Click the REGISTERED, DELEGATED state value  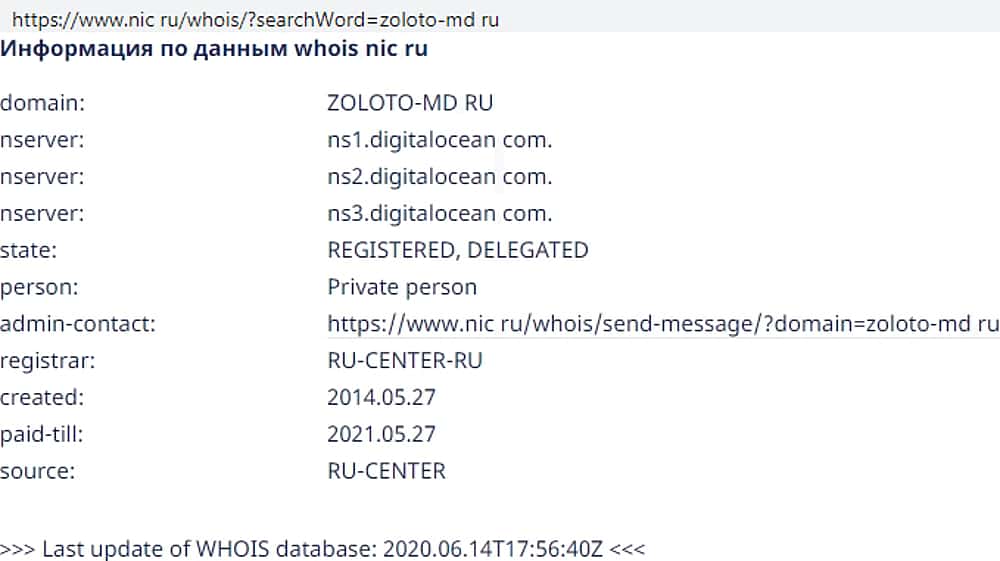(x=458, y=250)
